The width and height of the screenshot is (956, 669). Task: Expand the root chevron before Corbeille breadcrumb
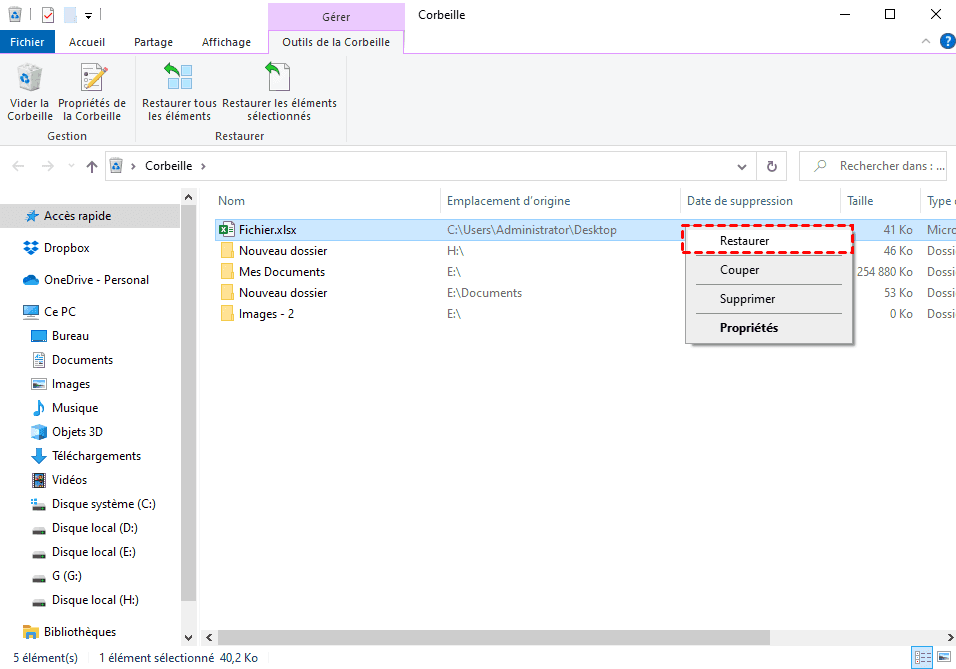[133, 166]
